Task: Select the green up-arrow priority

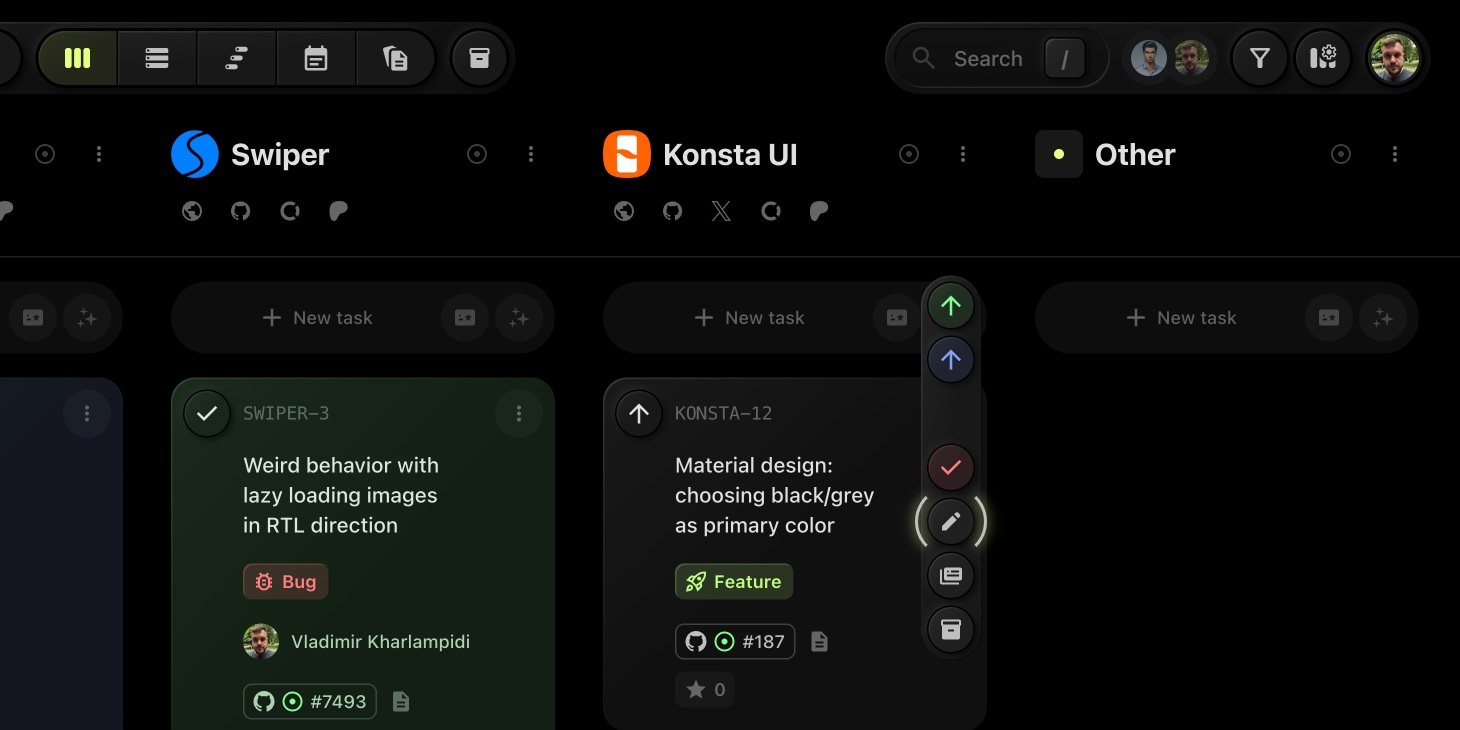Action: (951, 306)
